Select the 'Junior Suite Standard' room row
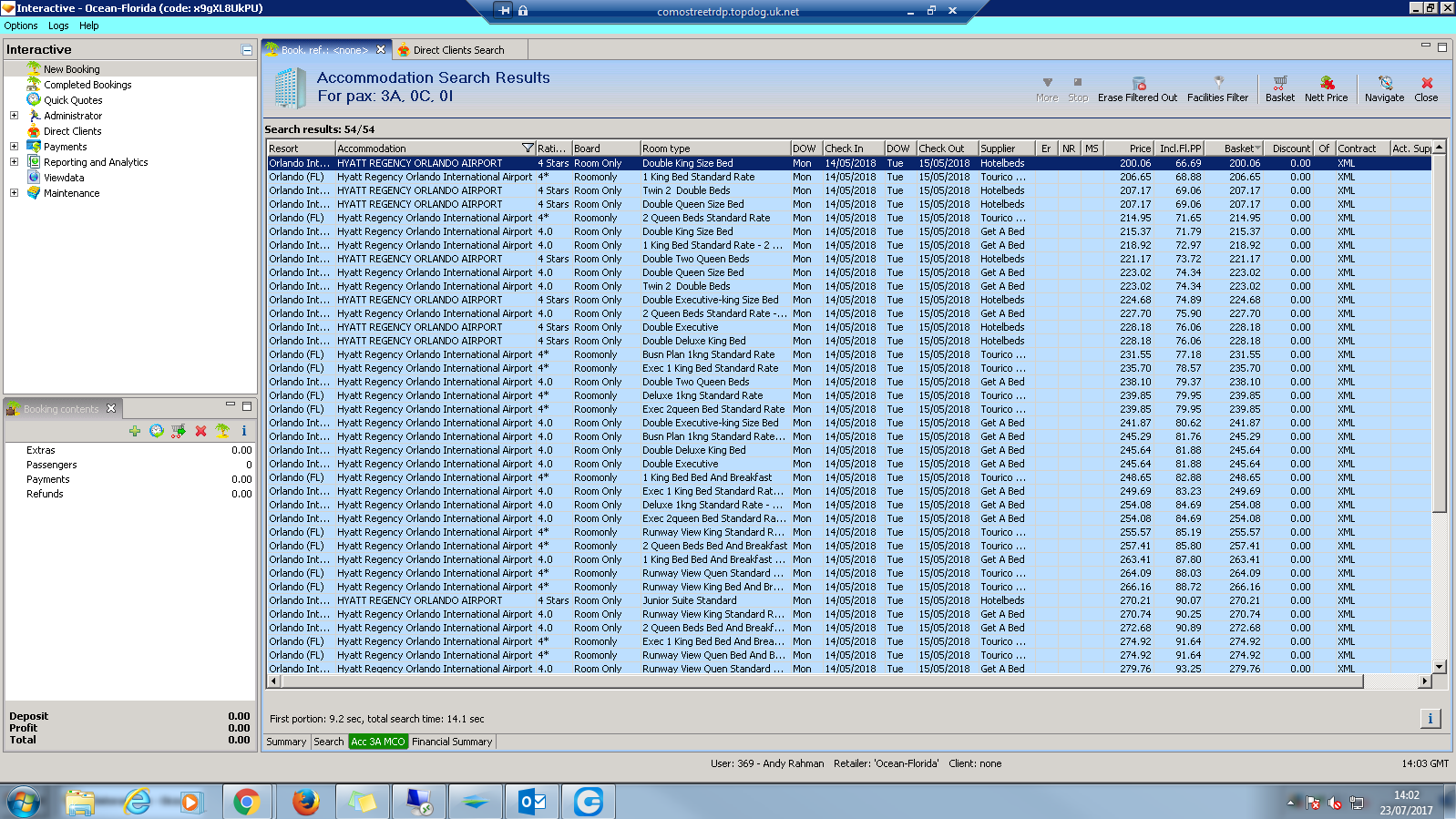 [848, 600]
